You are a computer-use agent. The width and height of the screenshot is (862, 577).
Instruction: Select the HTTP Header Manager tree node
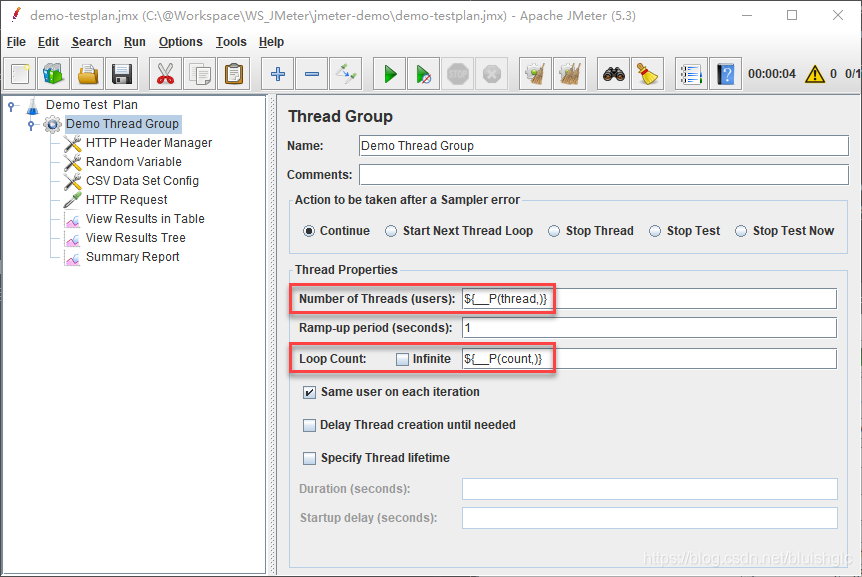click(148, 143)
